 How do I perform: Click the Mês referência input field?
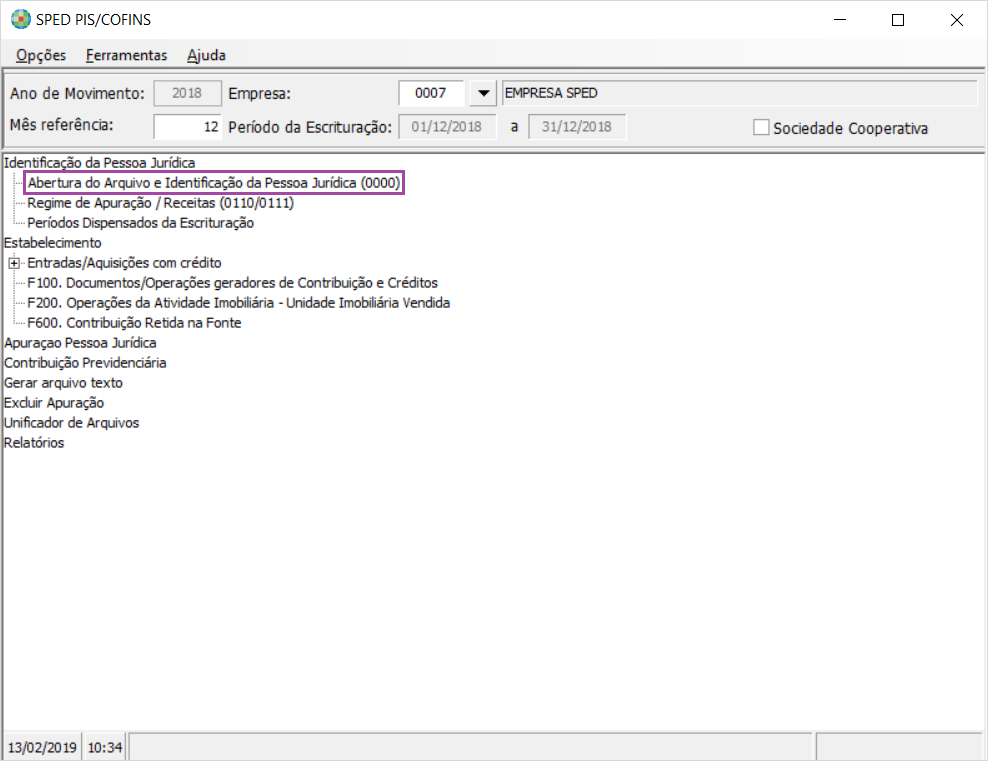pos(187,127)
